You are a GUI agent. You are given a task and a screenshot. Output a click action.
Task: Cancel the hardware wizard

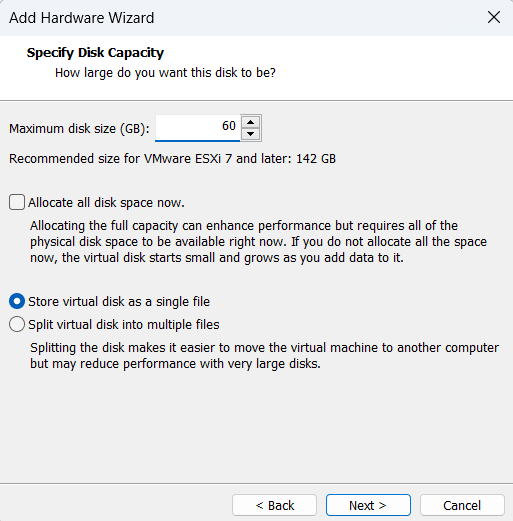[462, 505]
